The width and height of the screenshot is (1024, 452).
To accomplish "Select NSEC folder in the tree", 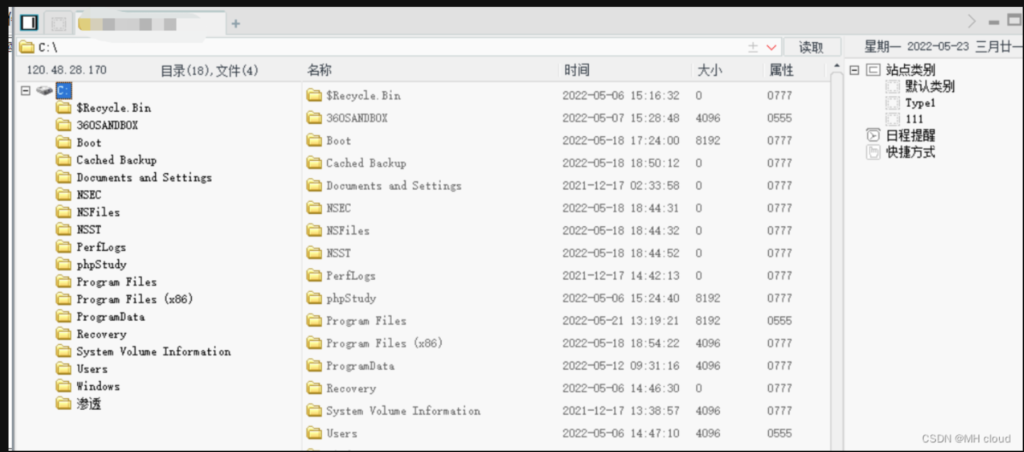I will [x=89, y=195].
